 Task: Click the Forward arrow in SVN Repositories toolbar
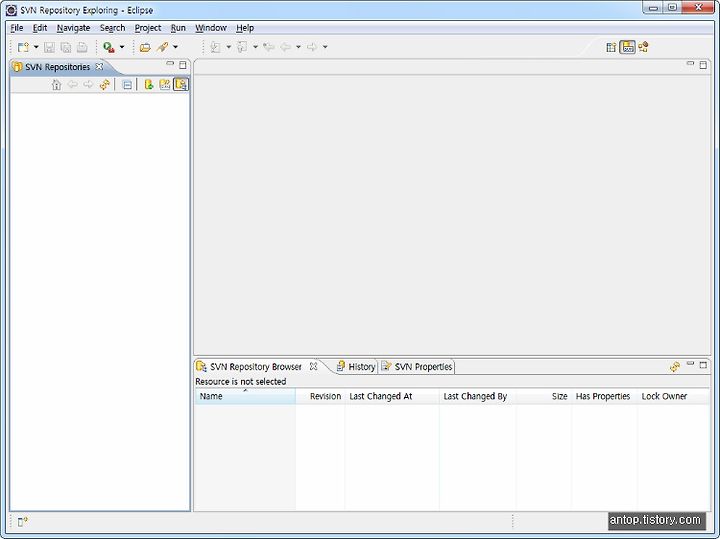click(x=88, y=84)
